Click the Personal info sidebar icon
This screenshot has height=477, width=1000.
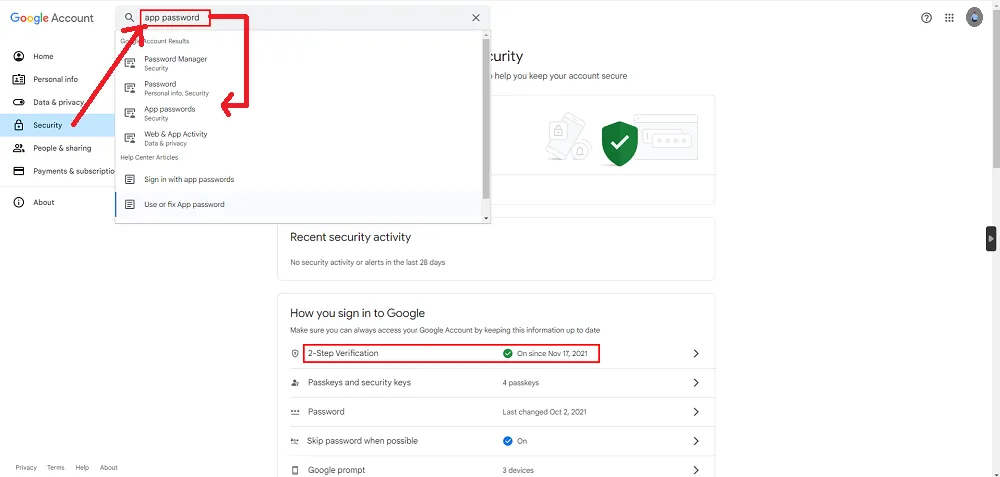(19, 79)
